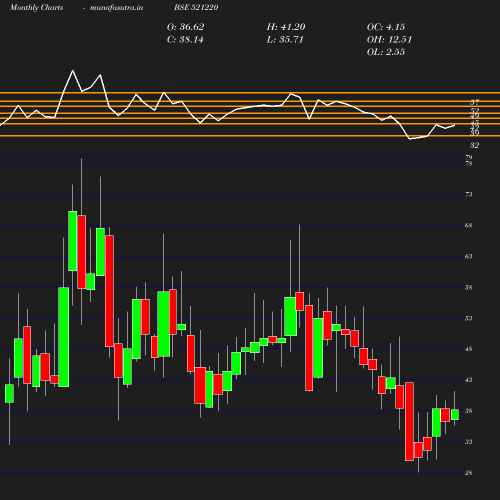Select the low value "L: 35.71"
500x500 pixels.
click(285, 40)
